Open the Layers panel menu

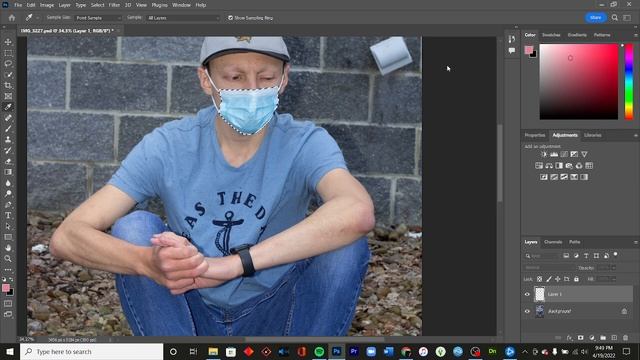[x=636, y=242]
